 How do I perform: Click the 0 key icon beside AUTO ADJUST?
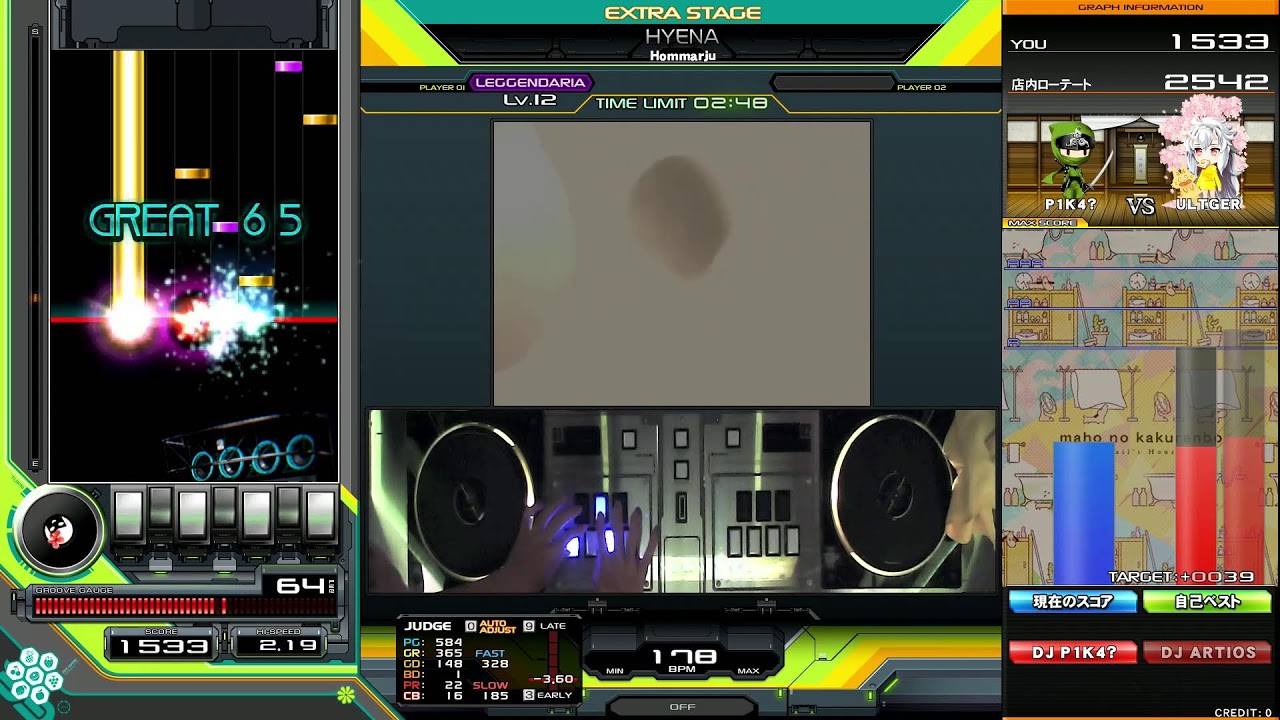click(x=471, y=627)
